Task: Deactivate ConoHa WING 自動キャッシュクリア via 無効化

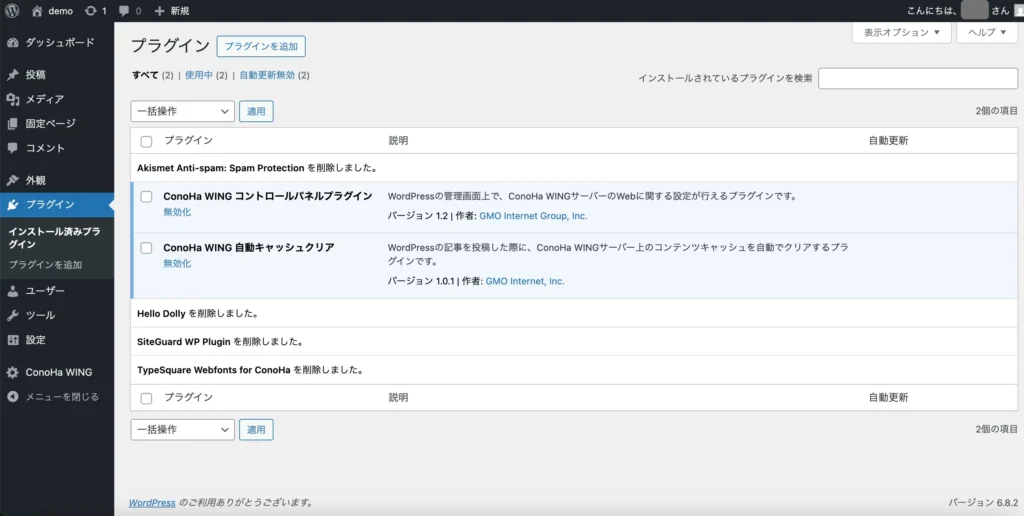Action: coord(177,263)
